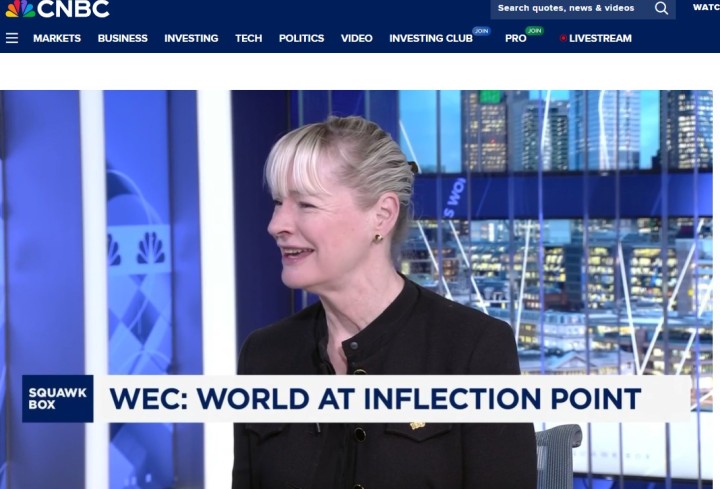Viewport: 720px width, 489px height.
Task: Expand the Politics navigation dropdown
Action: [x=301, y=38]
